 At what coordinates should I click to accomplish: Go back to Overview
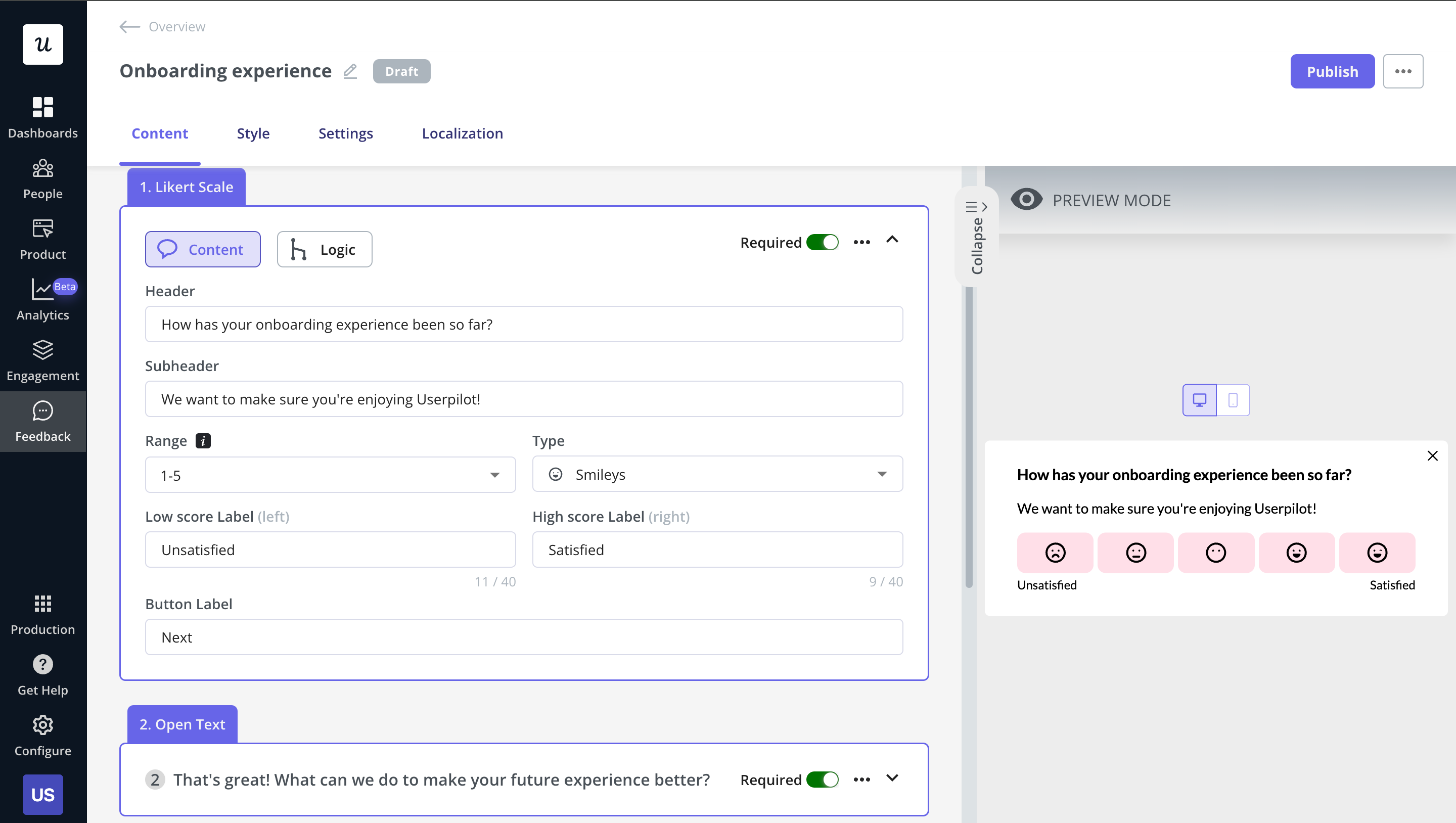point(161,27)
